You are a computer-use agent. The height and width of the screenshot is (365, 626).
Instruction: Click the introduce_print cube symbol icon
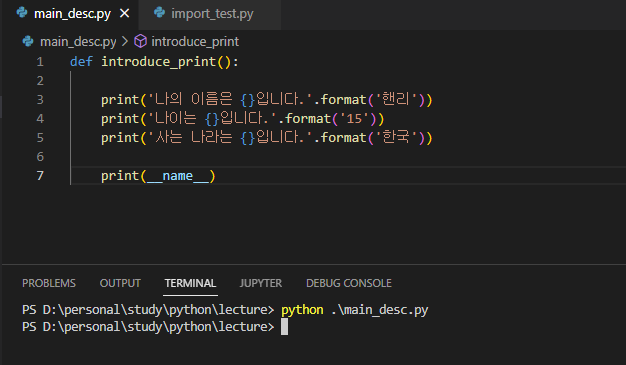140,41
